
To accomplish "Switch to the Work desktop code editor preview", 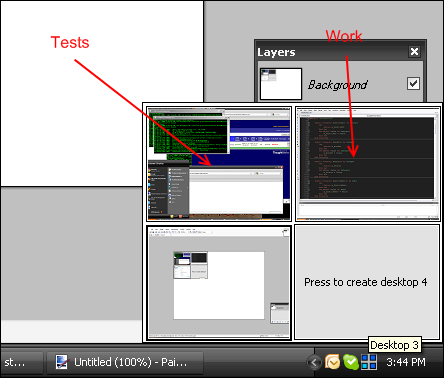I will tap(368, 164).
